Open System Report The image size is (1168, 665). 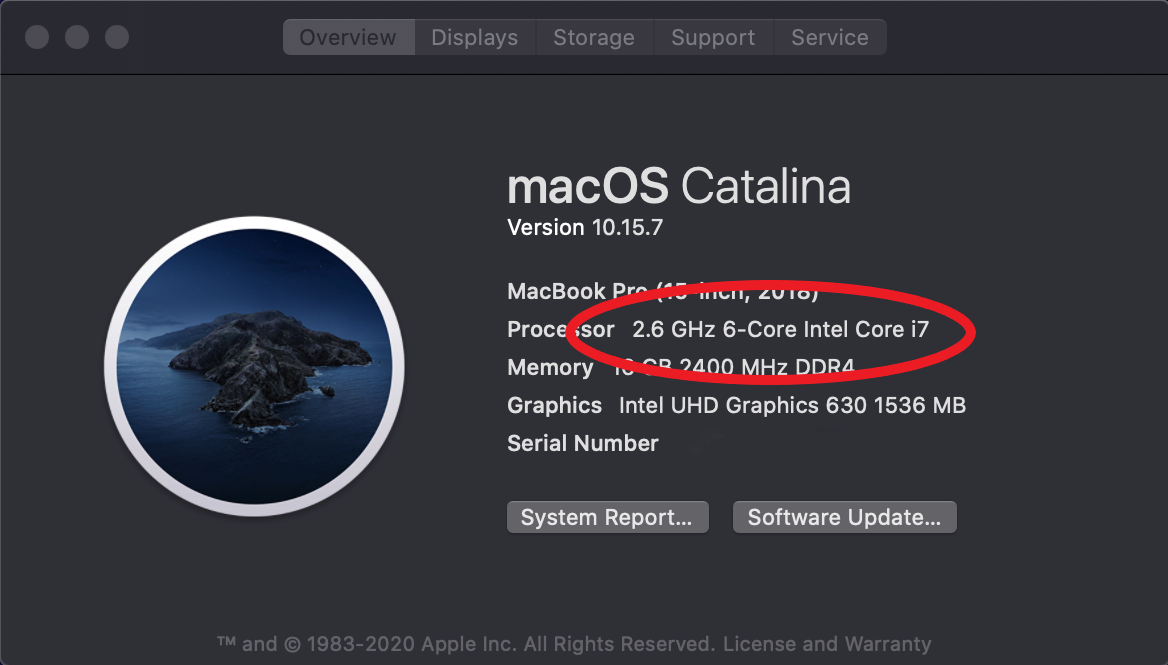point(607,517)
